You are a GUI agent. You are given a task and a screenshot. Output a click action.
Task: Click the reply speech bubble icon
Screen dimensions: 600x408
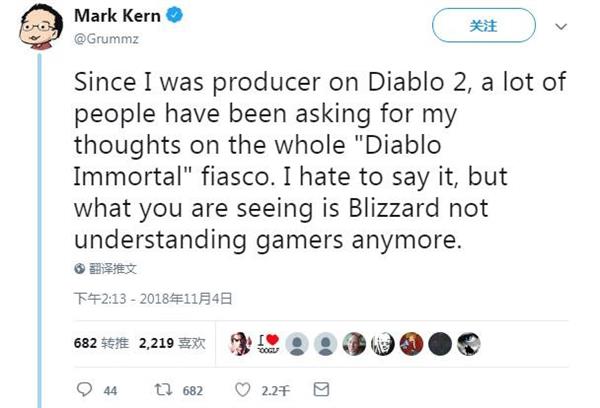coord(84,389)
